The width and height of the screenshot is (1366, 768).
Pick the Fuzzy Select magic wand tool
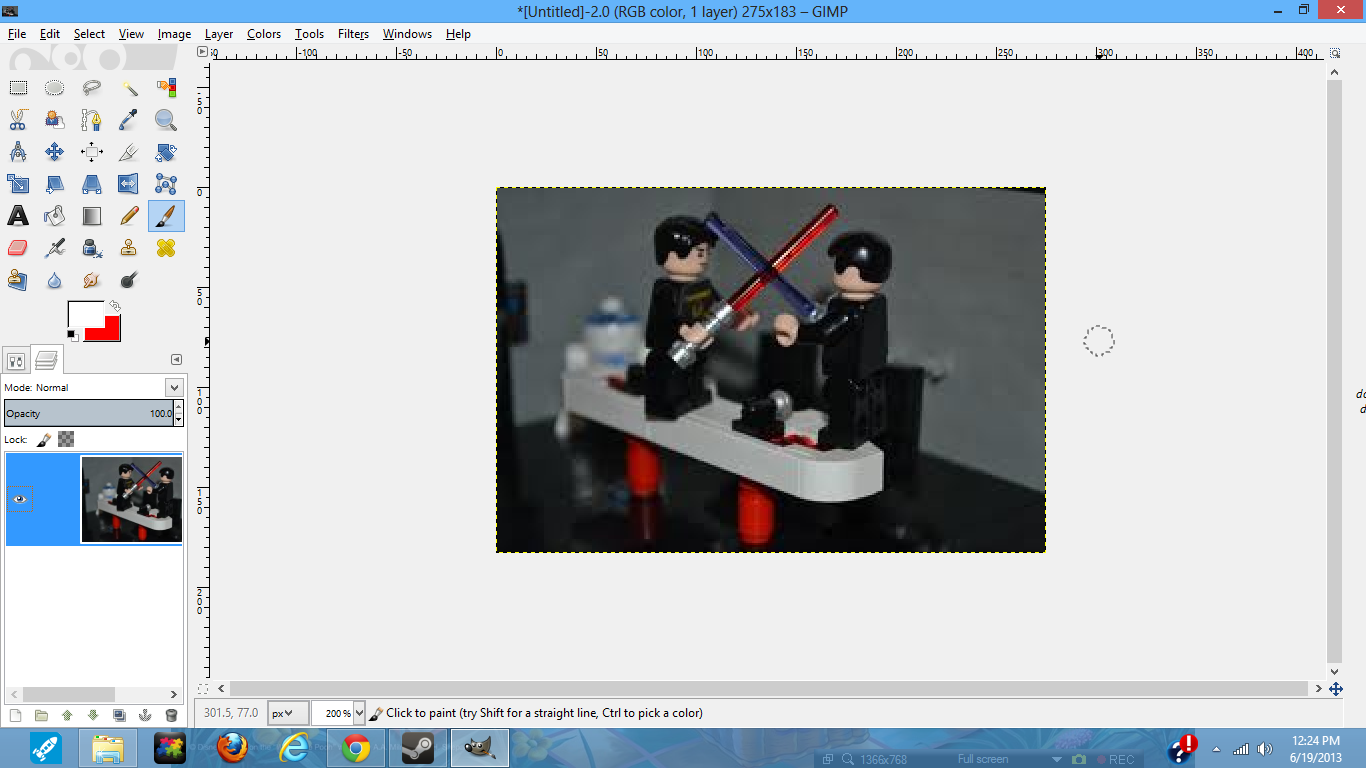(129, 88)
